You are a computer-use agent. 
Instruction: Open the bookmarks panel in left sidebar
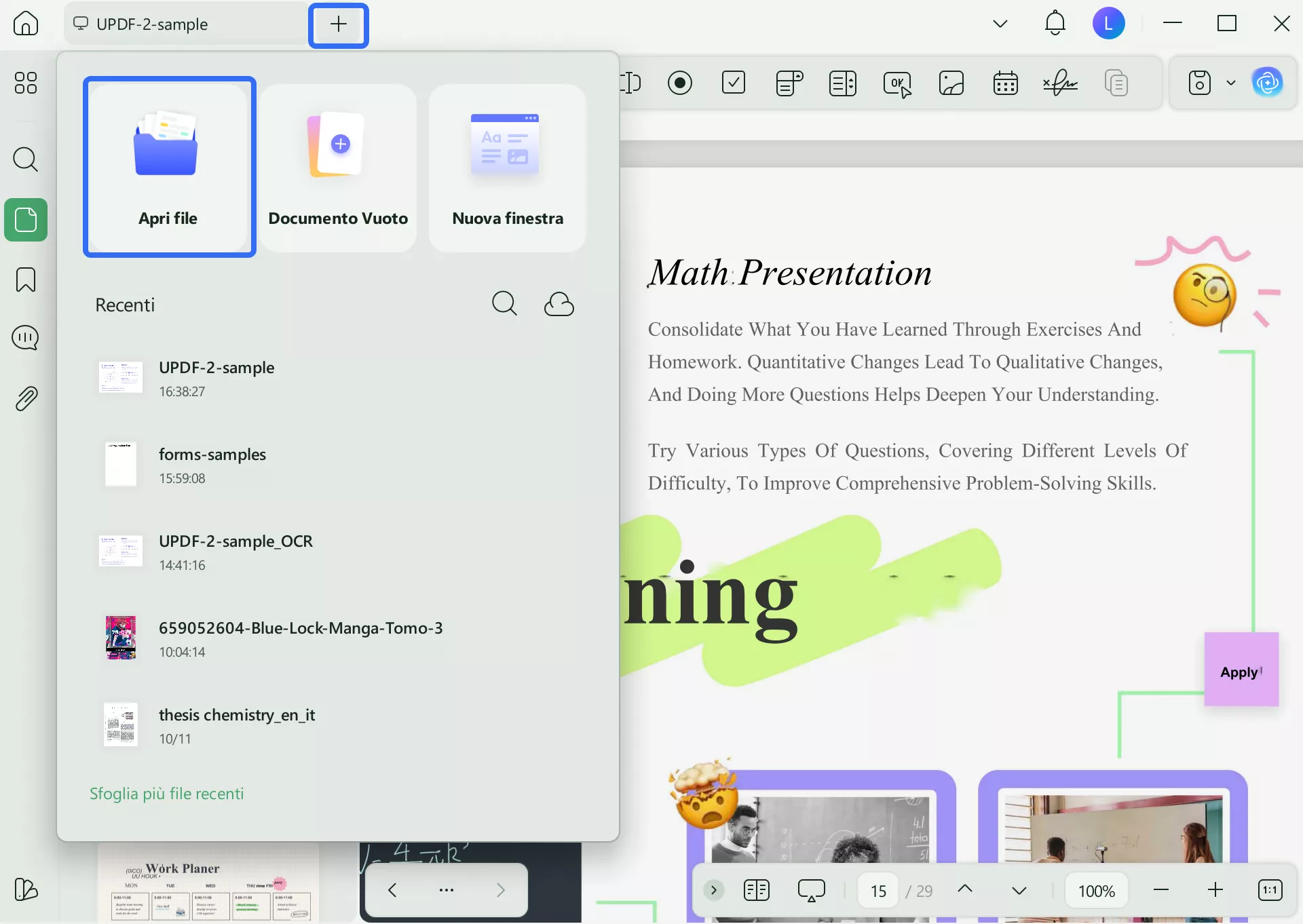pyautogui.click(x=26, y=280)
